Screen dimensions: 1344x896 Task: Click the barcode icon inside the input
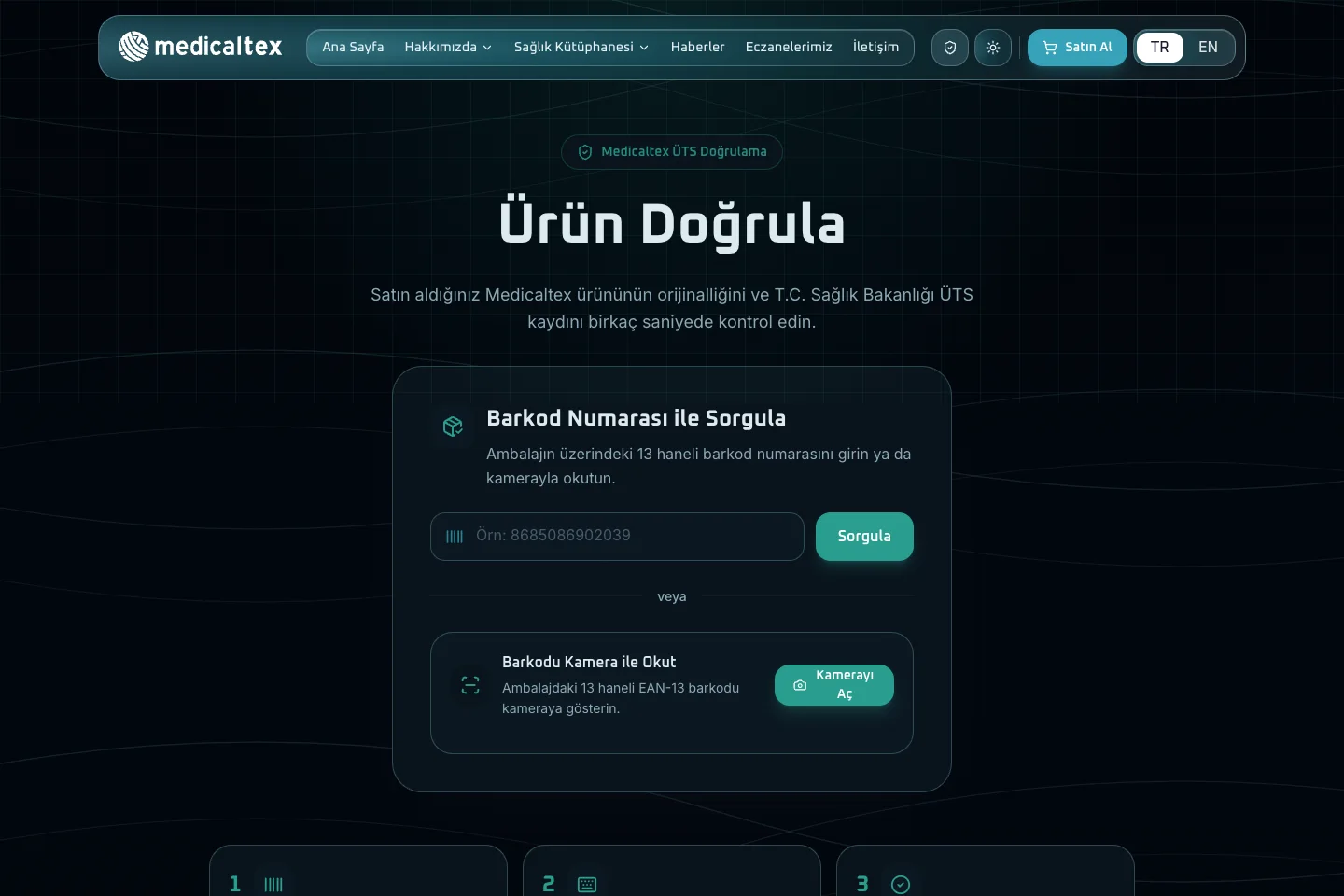(455, 537)
